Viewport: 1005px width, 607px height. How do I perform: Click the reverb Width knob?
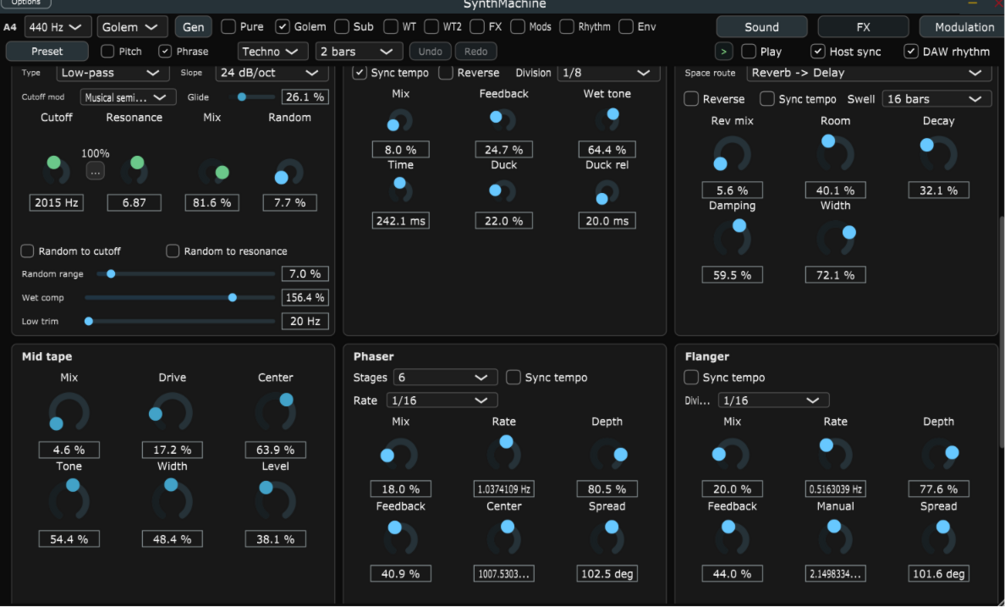836,238
